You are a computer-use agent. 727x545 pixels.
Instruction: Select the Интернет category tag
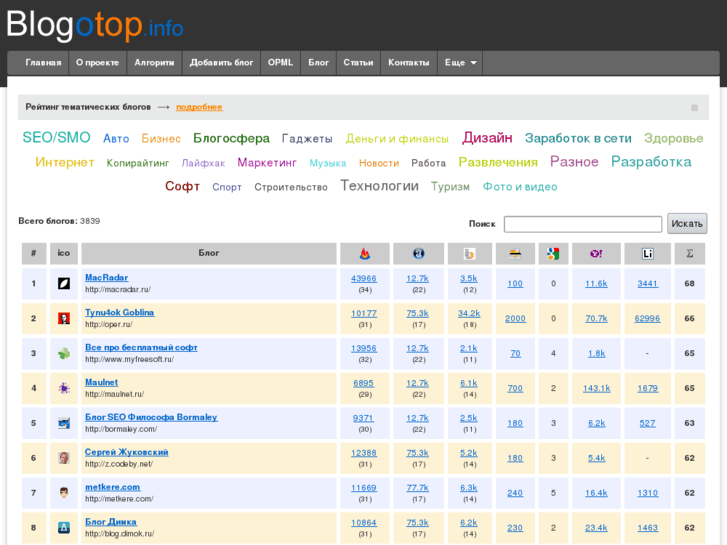tap(65, 162)
